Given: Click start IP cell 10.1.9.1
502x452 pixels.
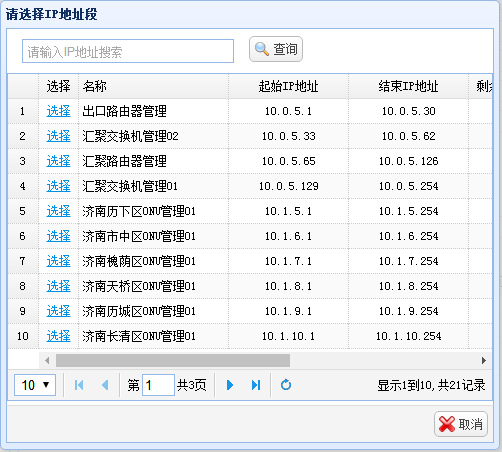Looking at the screenshot, I should (288, 311).
